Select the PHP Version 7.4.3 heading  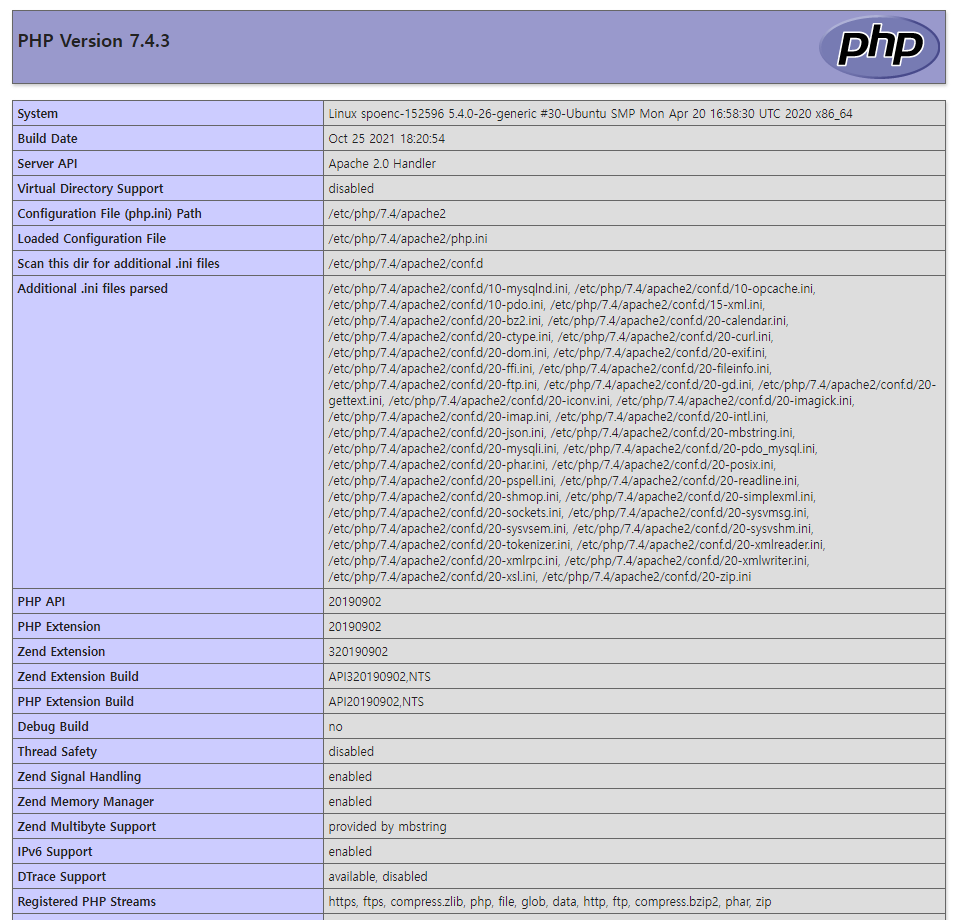click(x=93, y=41)
